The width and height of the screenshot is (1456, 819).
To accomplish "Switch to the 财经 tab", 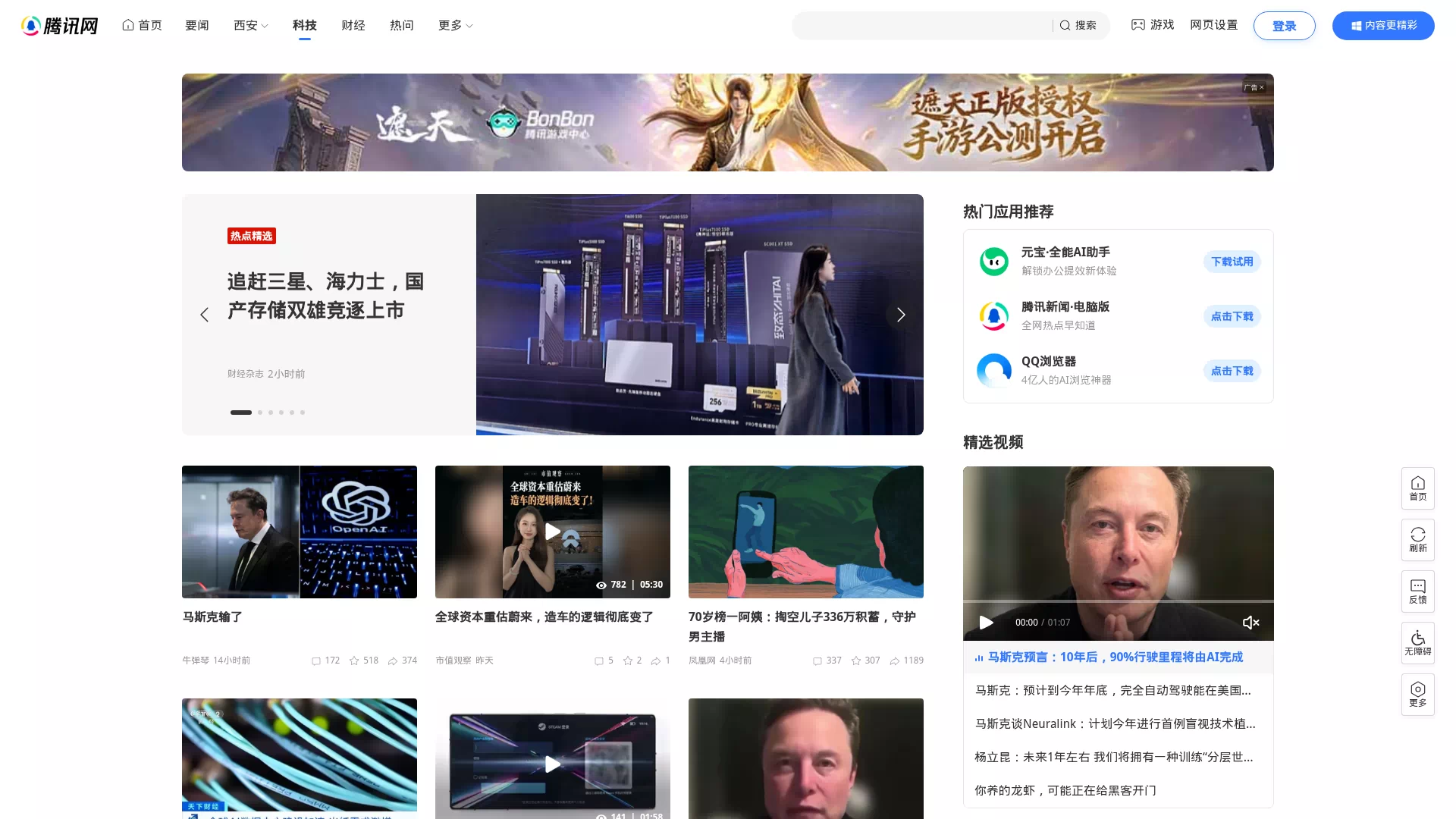I will [x=353, y=25].
